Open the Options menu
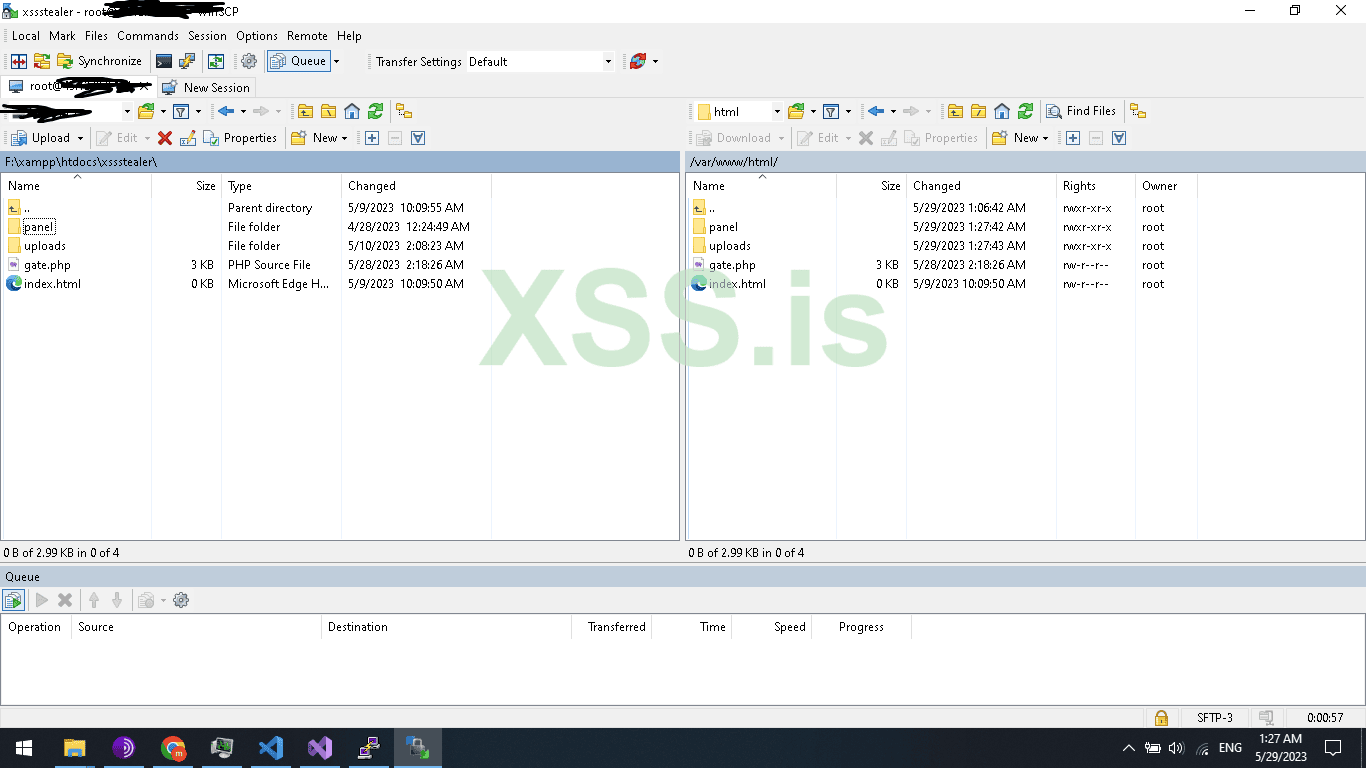Viewport: 1366px width, 768px height. click(x=257, y=36)
